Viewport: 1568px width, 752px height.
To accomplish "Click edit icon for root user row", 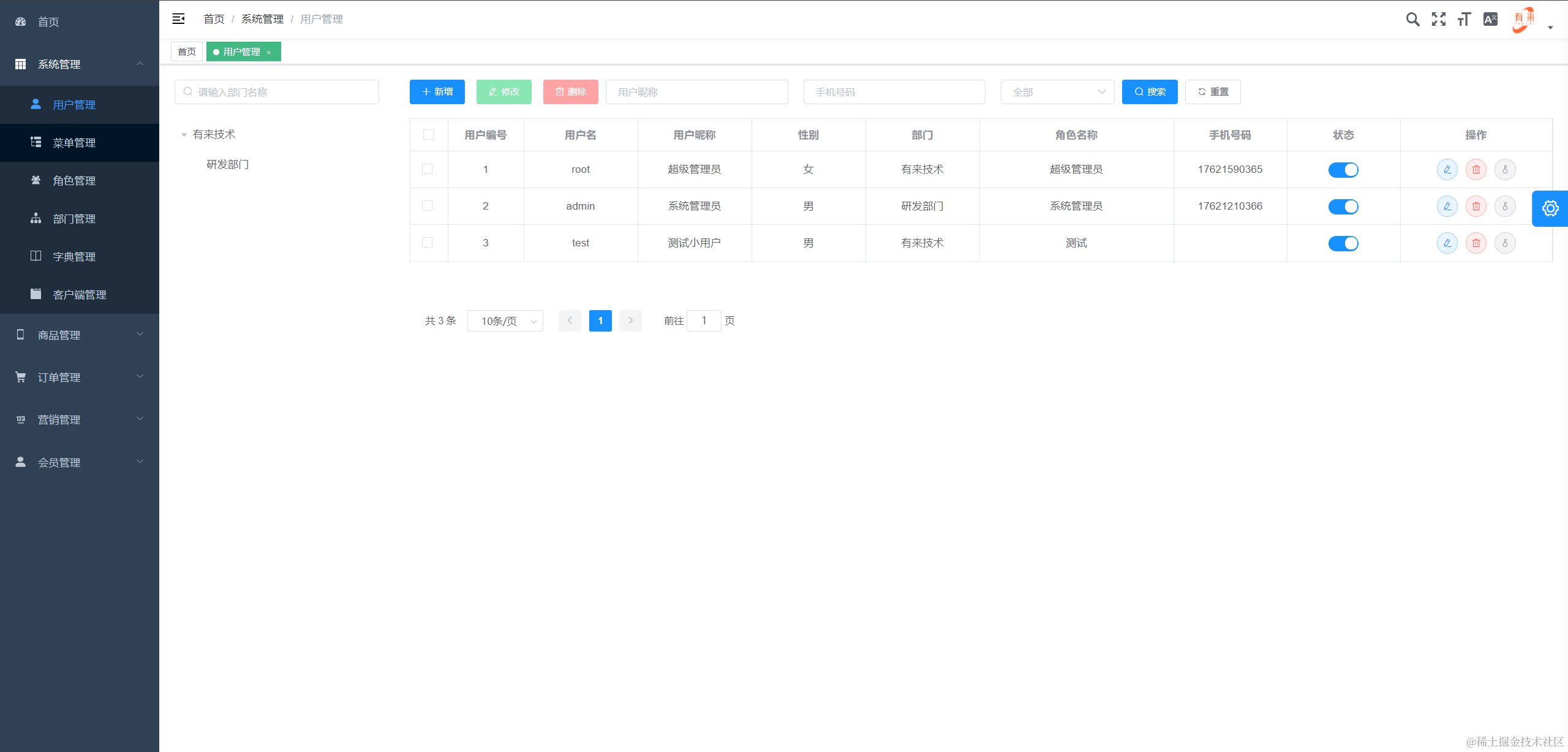I will coord(1447,170).
